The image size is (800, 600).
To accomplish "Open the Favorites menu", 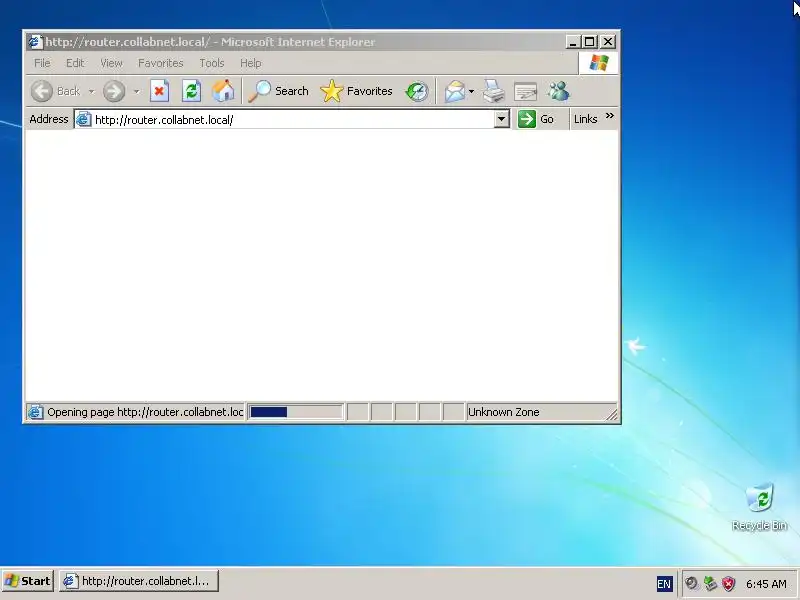I will click(x=161, y=63).
